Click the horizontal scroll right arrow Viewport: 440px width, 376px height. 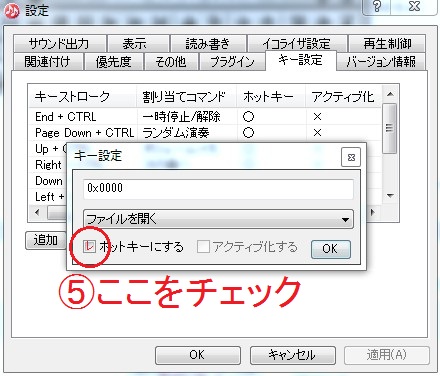pos(373,212)
